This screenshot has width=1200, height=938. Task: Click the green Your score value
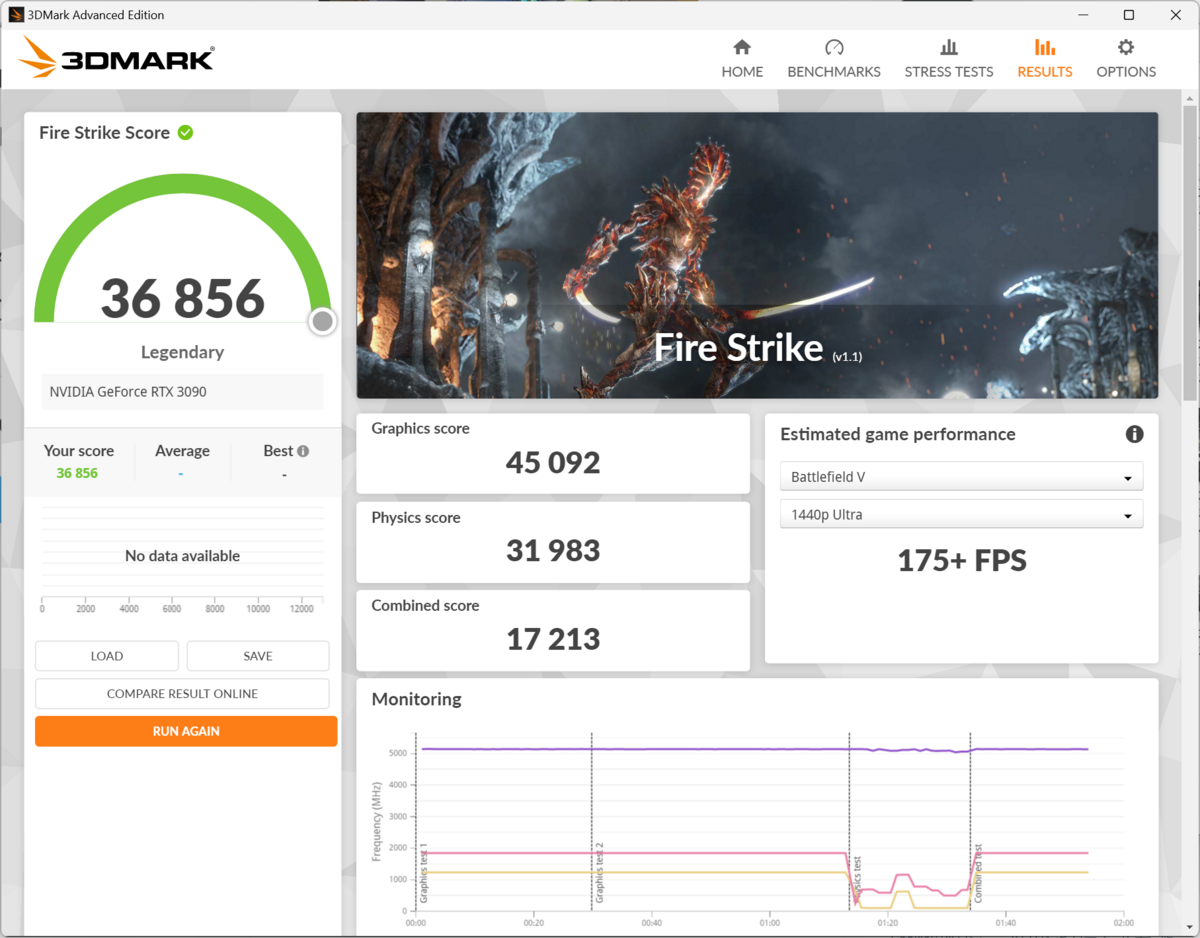tap(77, 473)
